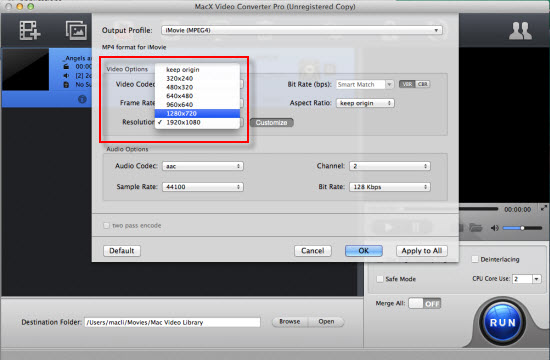Open the Channel dropdown
550x360 pixels.
coord(390,166)
